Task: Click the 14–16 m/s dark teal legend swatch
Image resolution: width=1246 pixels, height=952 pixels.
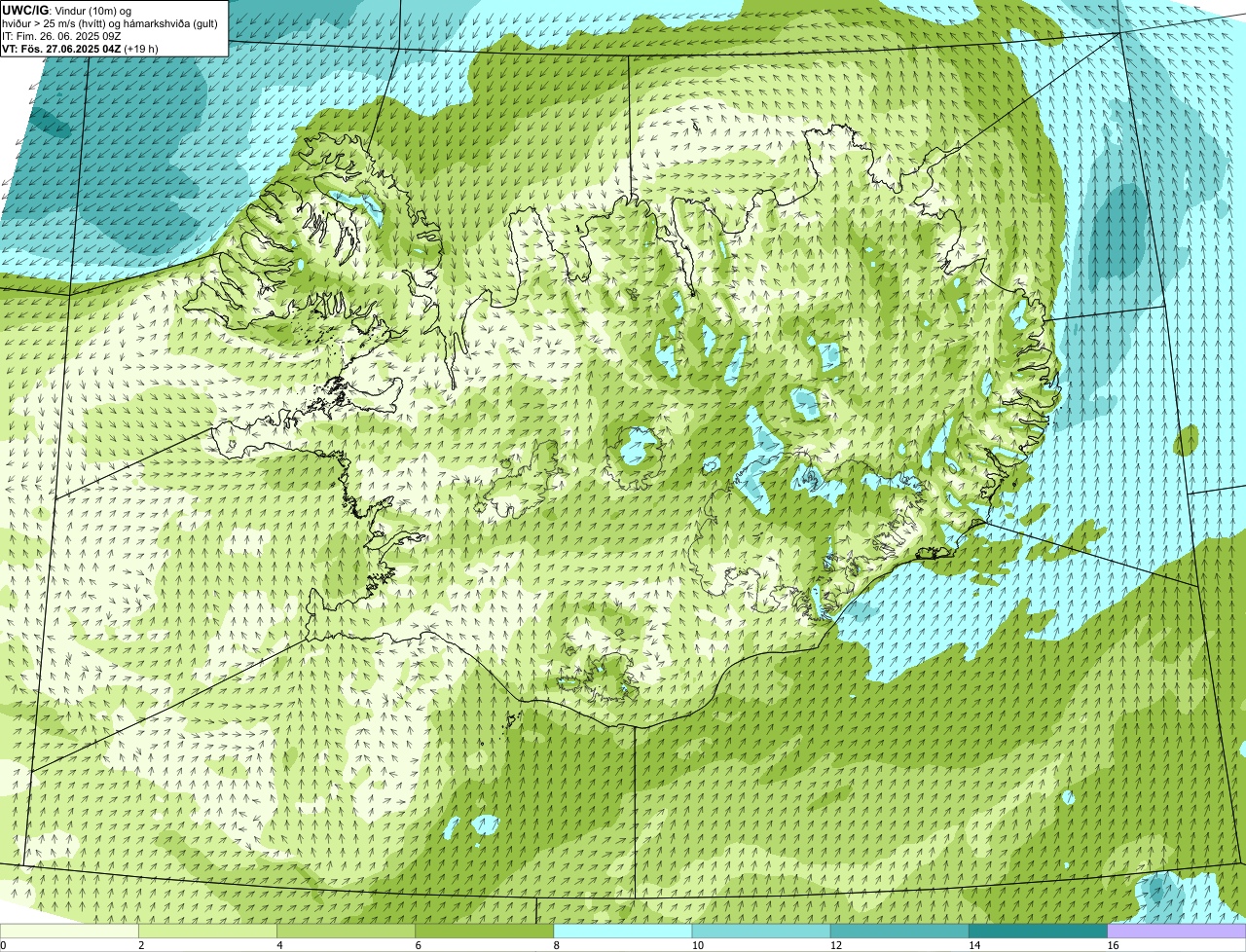Action: click(x=1038, y=932)
